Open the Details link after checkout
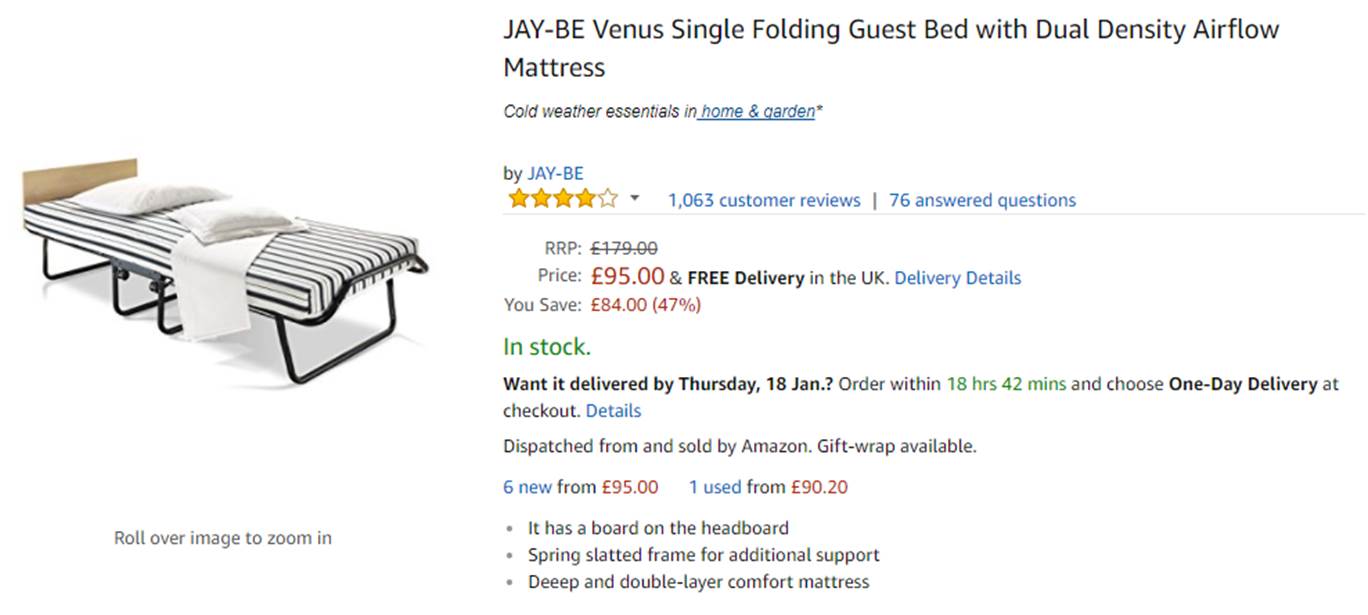This screenshot has height=615, width=1368. click(x=613, y=411)
